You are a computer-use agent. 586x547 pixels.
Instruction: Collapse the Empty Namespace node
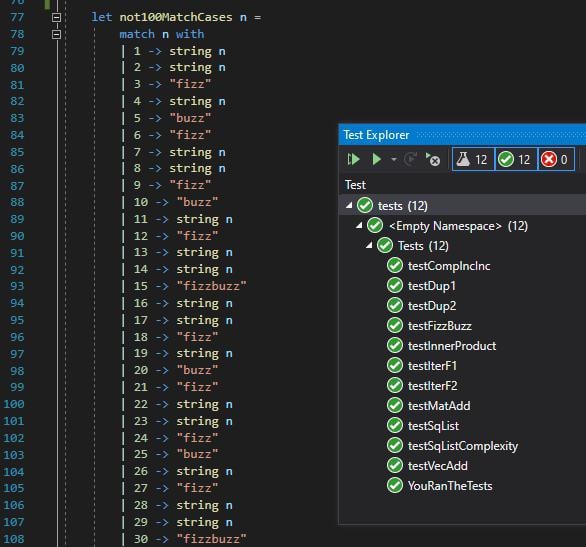point(359,225)
